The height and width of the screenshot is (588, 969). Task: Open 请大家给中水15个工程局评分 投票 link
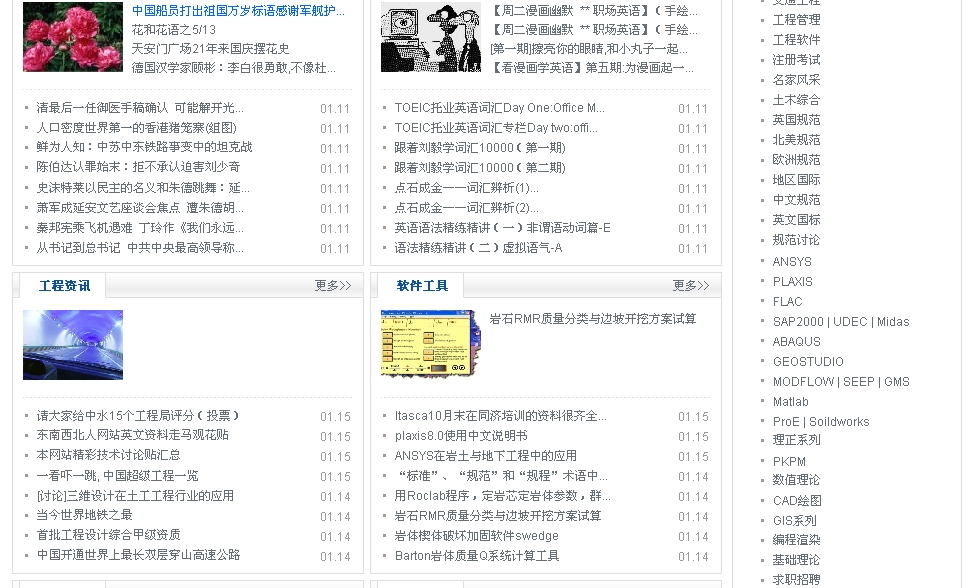[x=137, y=415]
